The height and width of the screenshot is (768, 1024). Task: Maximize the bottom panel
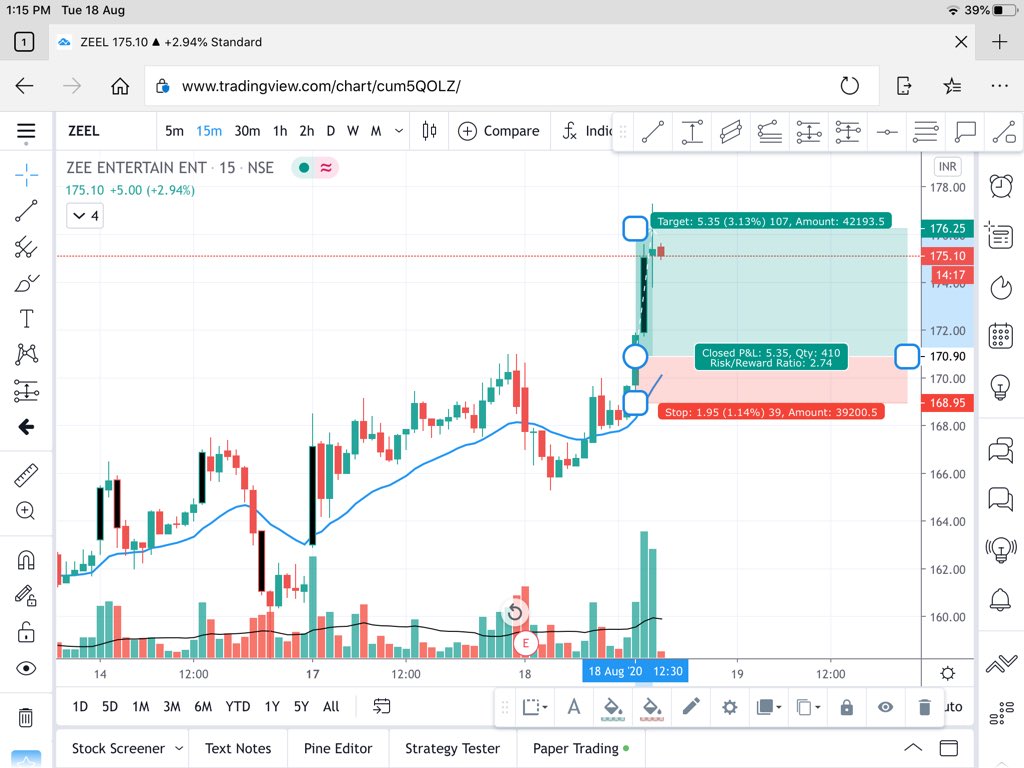pyautogui.click(x=948, y=748)
